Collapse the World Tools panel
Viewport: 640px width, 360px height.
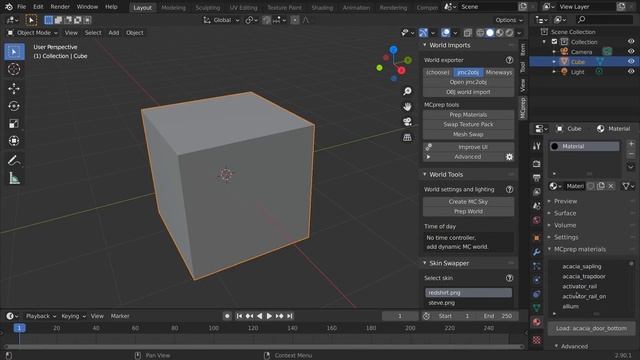(x=424, y=174)
